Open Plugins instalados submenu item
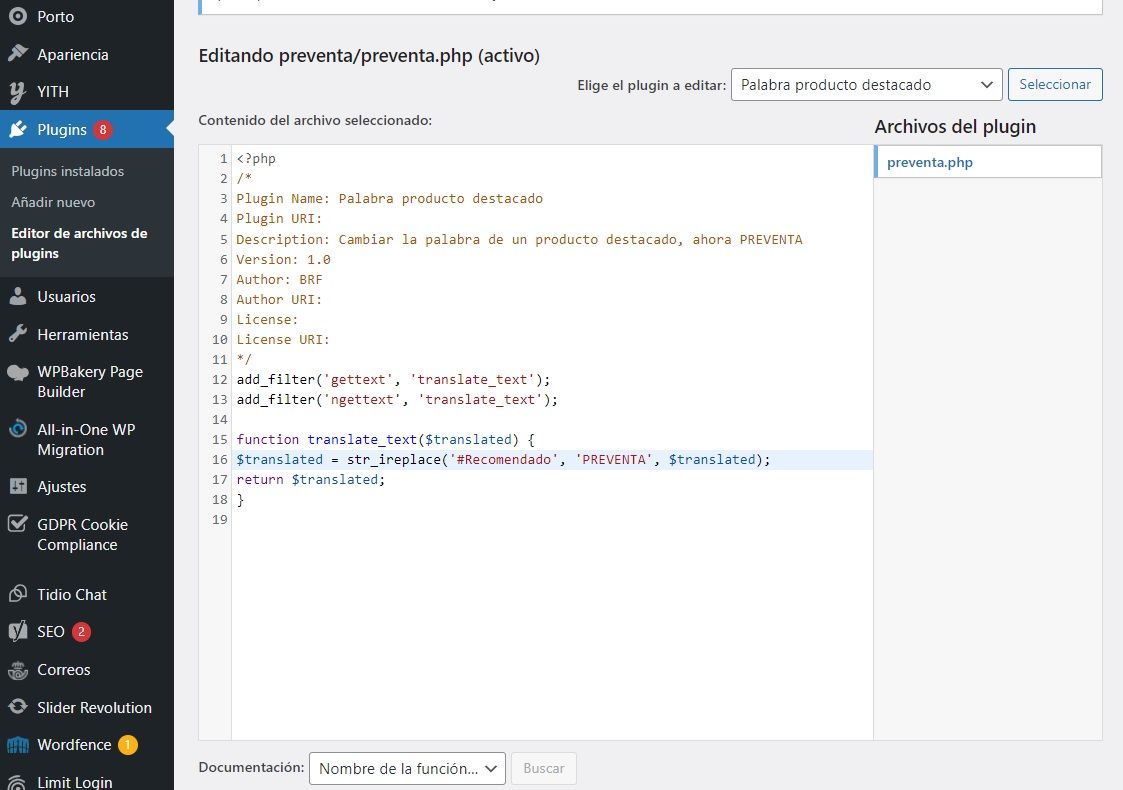Screen dimensions: 1123x790 click(x=68, y=171)
